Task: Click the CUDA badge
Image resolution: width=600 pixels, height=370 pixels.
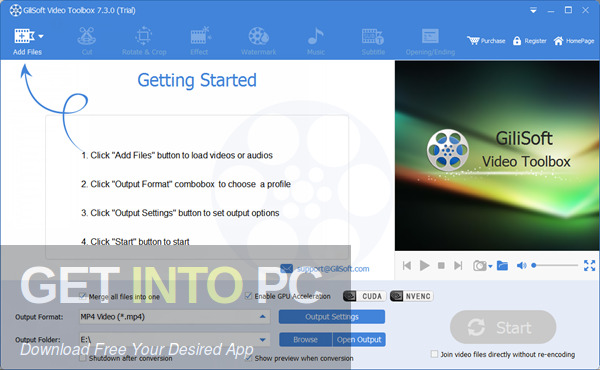Action: coord(365,296)
